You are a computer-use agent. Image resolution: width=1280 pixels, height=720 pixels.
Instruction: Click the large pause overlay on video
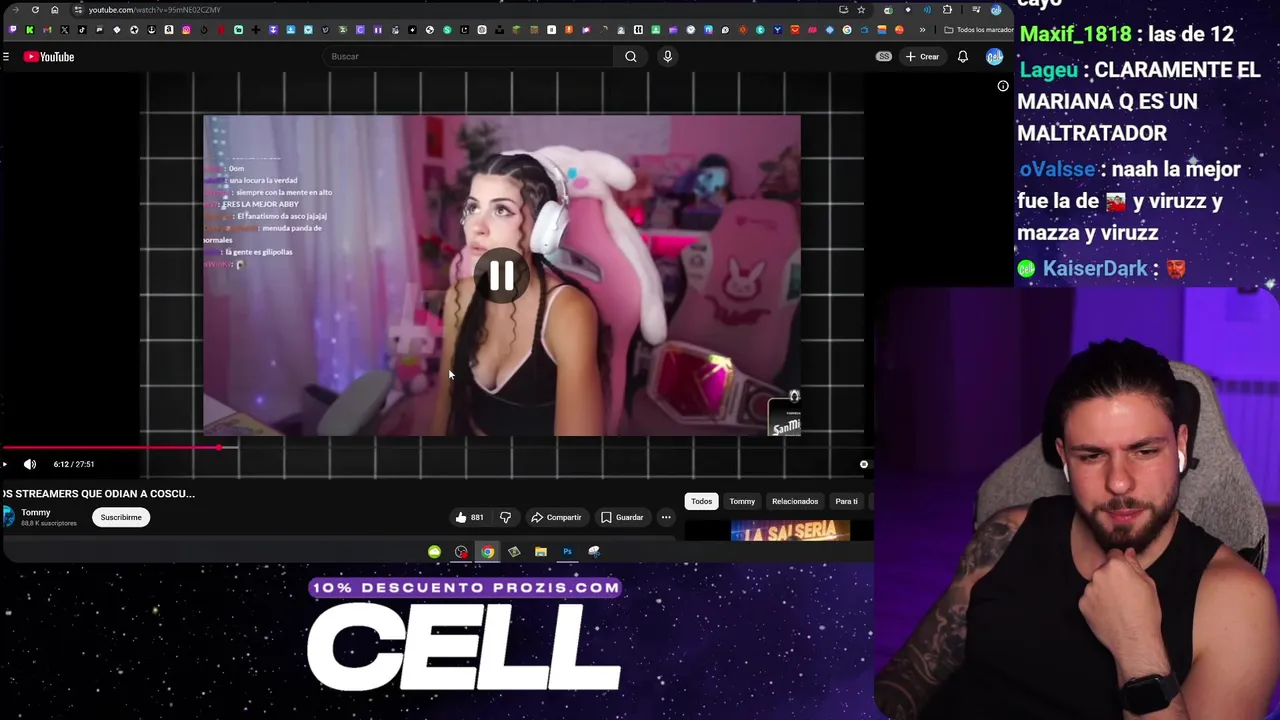pos(502,276)
